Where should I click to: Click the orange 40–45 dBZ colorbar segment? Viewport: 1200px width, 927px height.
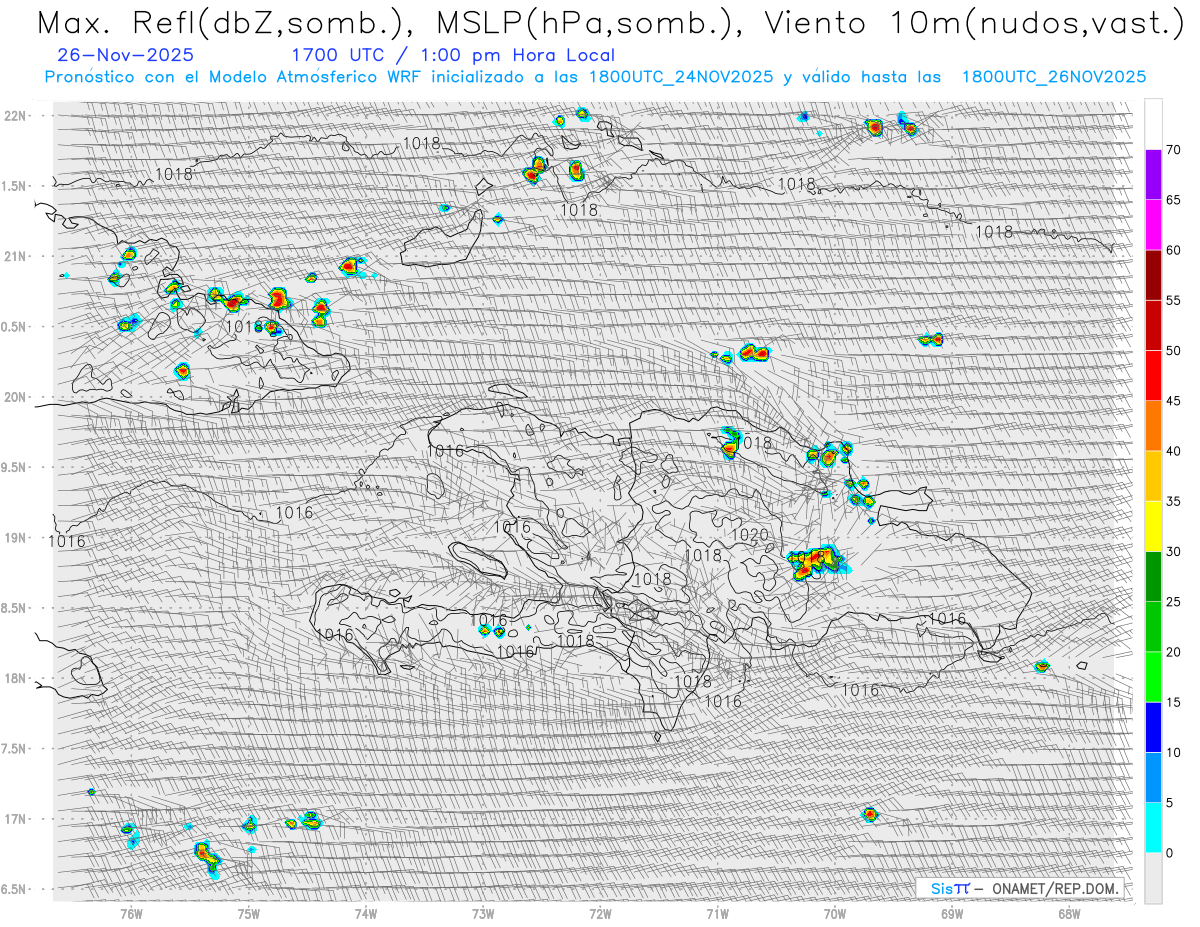click(x=1153, y=426)
